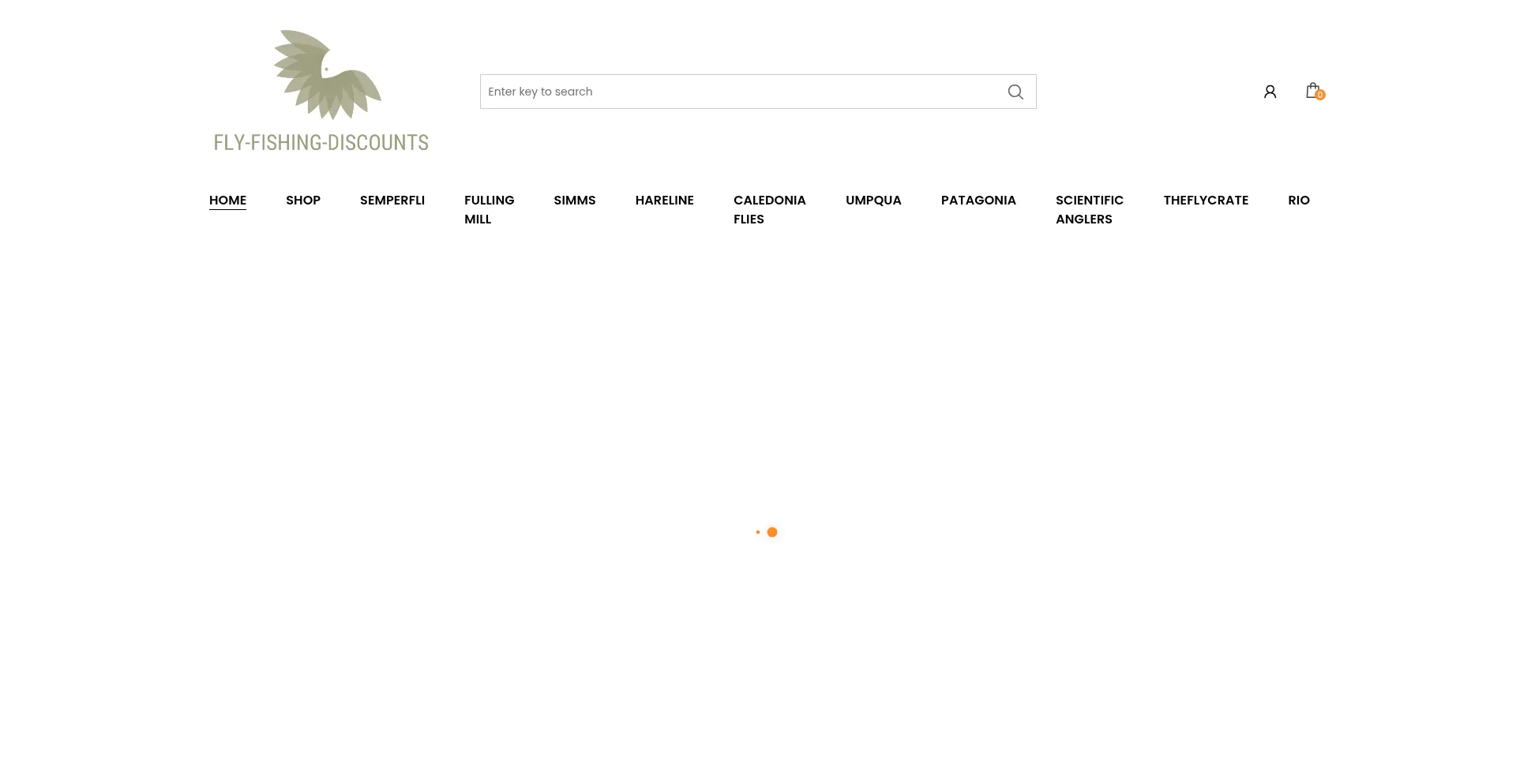Image resolution: width=1516 pixels, height=784 pixels.
Task: Open the SCIENTIFIC ANGLERS category
Action: click(x=1089, y=210)
